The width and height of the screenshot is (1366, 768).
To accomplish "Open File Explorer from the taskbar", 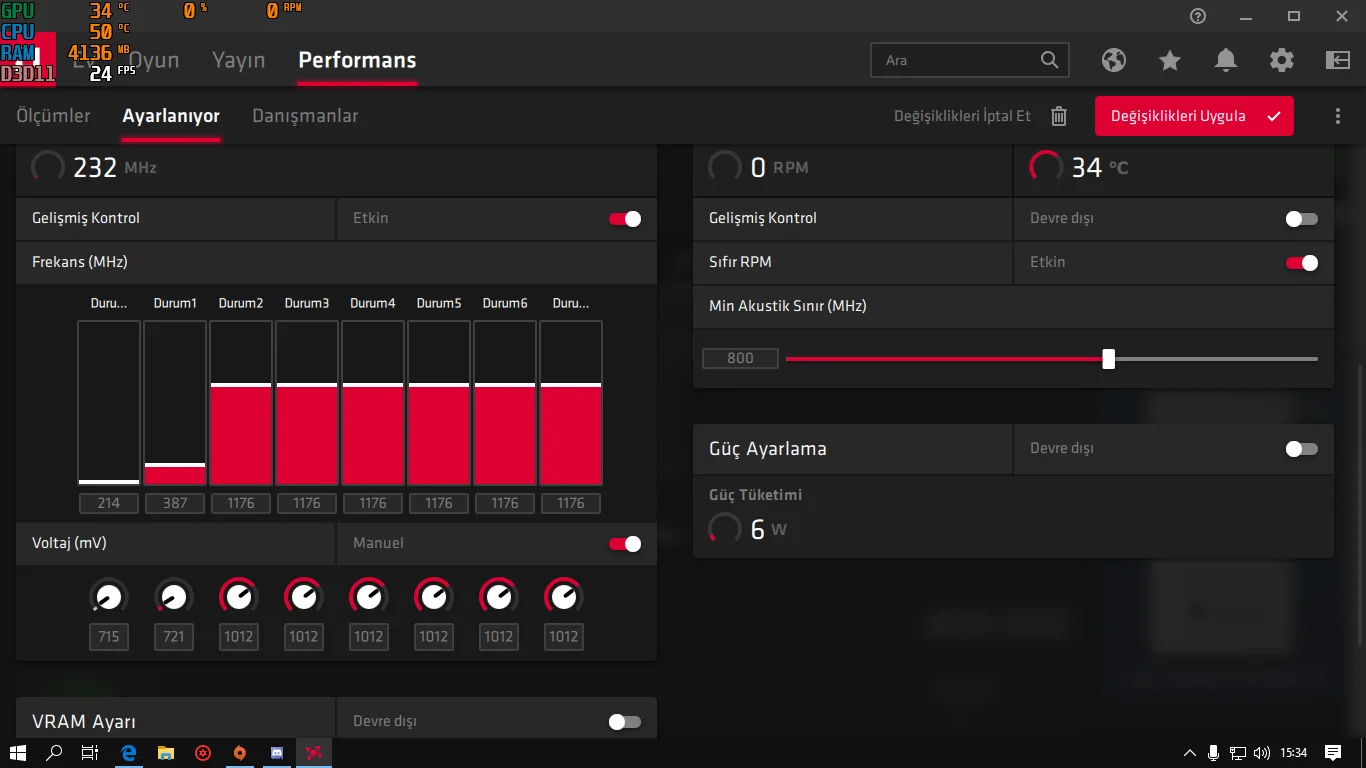I will [166, 753].
